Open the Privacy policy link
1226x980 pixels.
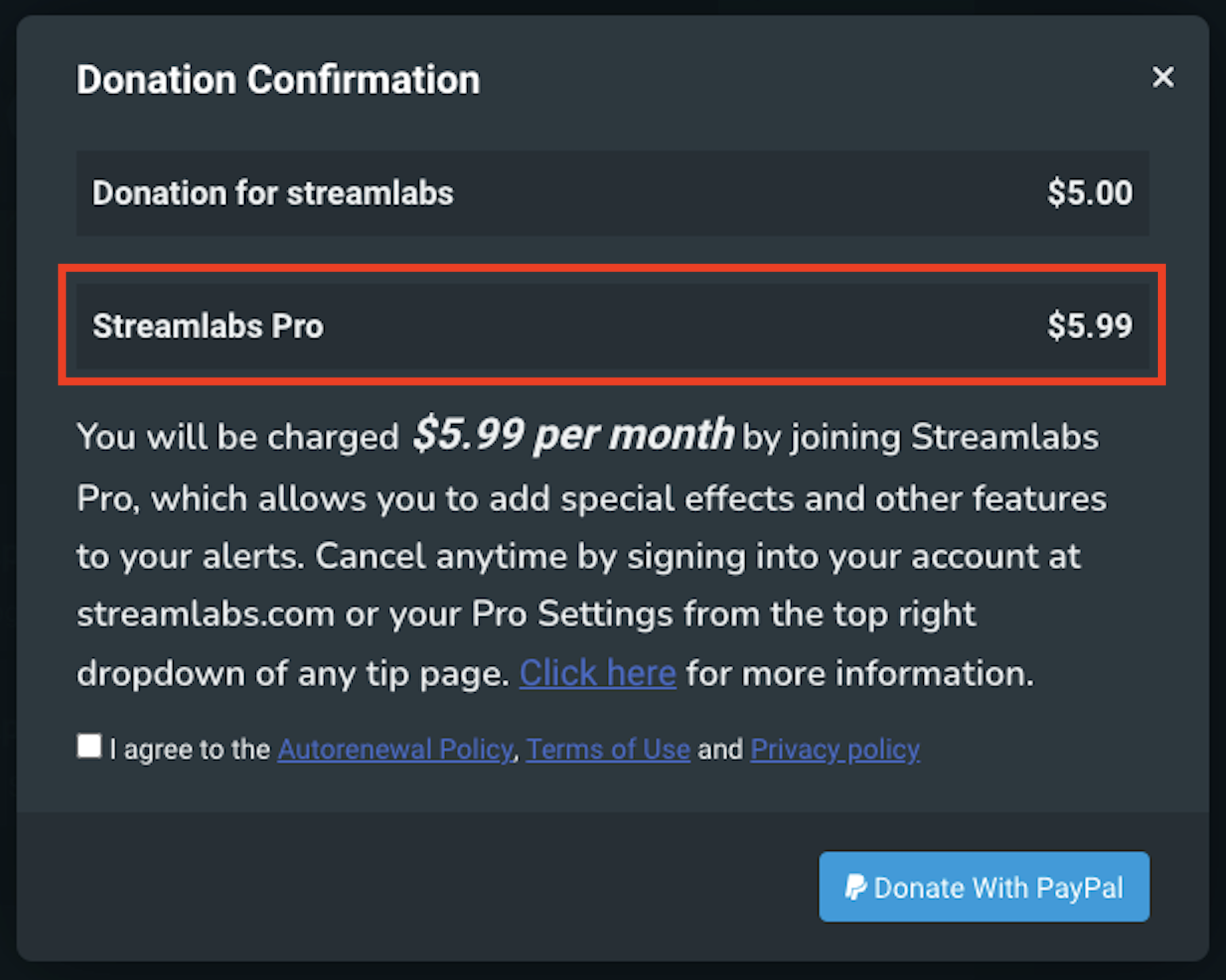(x=834, y=748)
